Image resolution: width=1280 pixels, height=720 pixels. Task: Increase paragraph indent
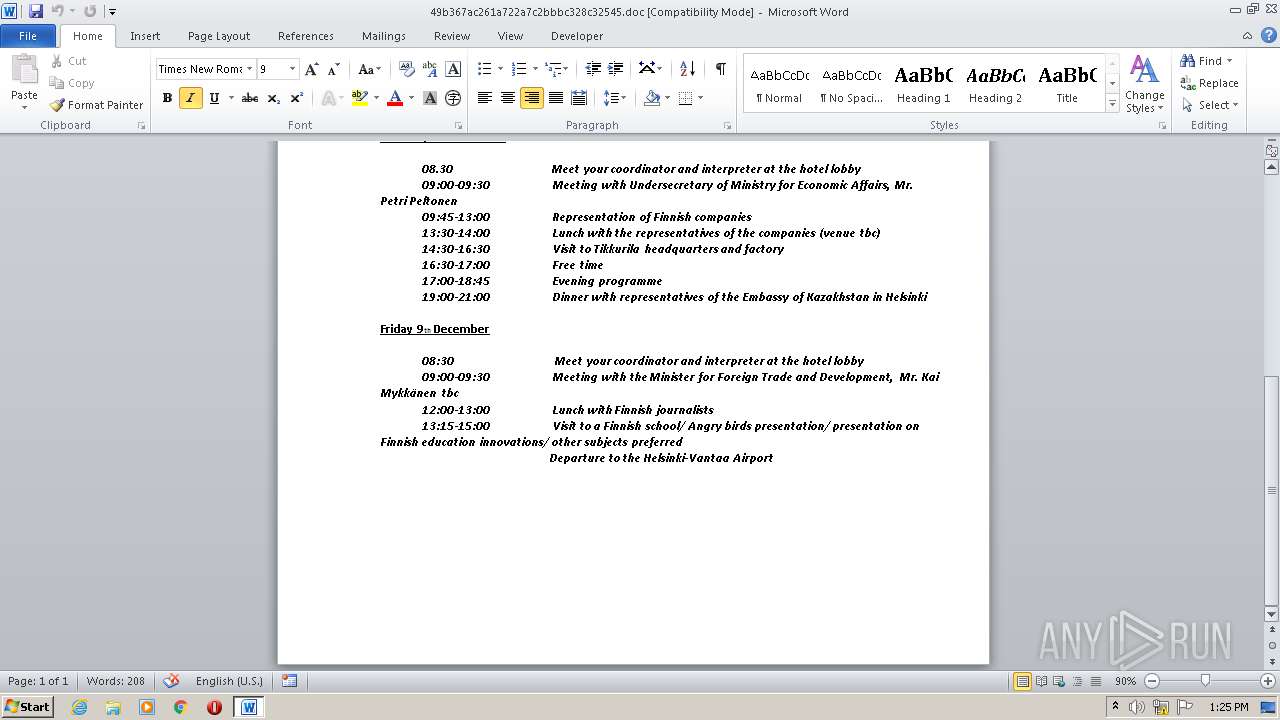coord(616,69)
